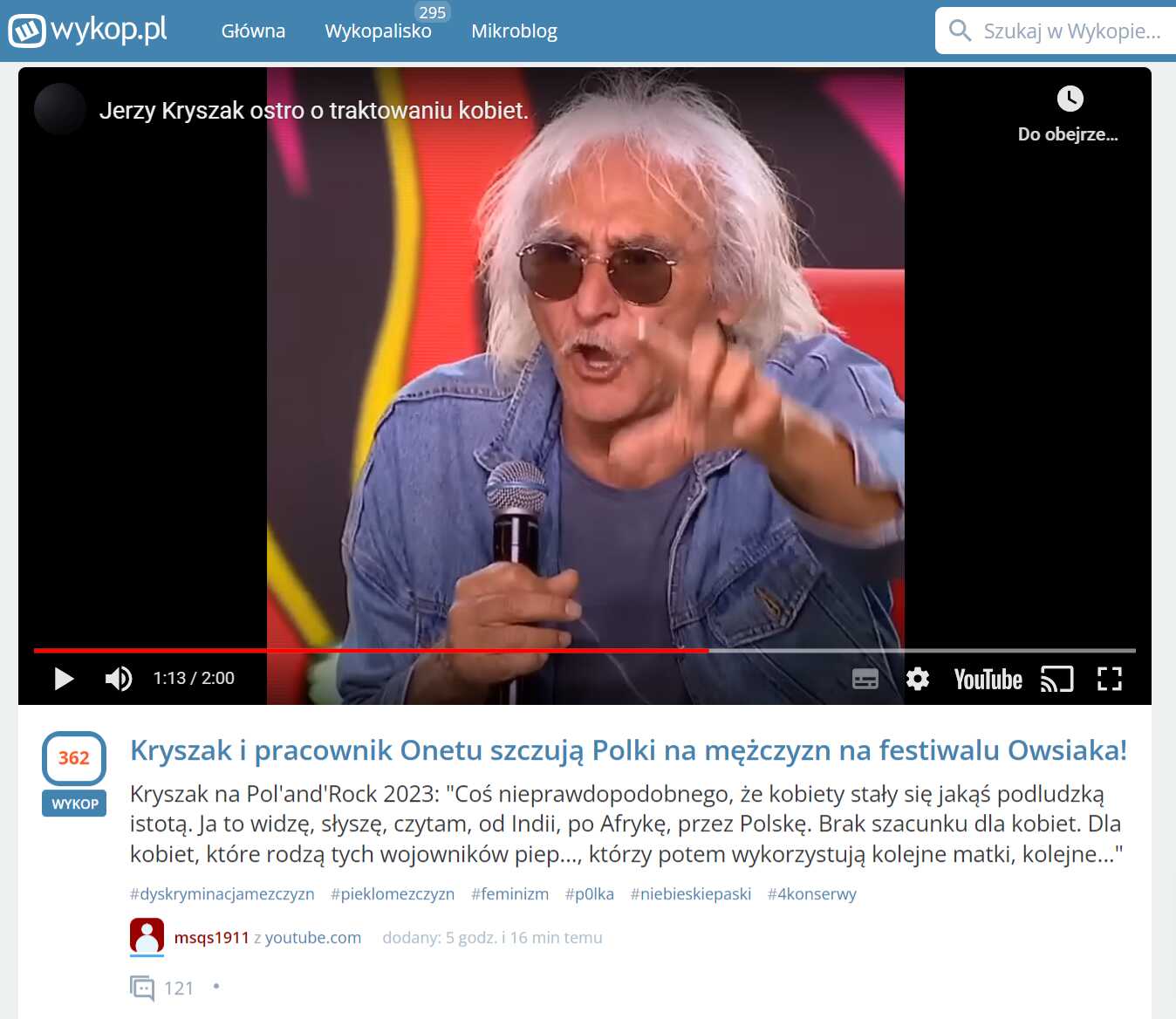This screenshot has width=1176, height=1019.
Task: Mute the video volume
Action: tap(118, 678)
